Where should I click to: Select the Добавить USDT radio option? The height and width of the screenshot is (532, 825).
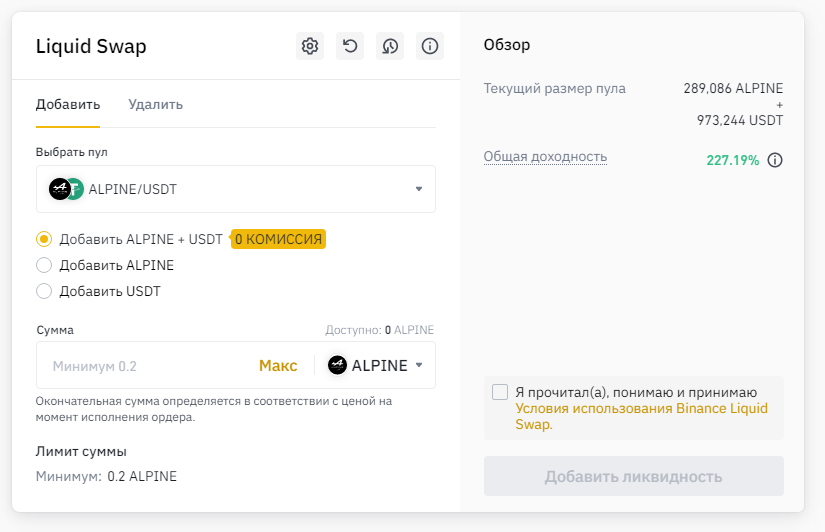click(x=44, y=291)
